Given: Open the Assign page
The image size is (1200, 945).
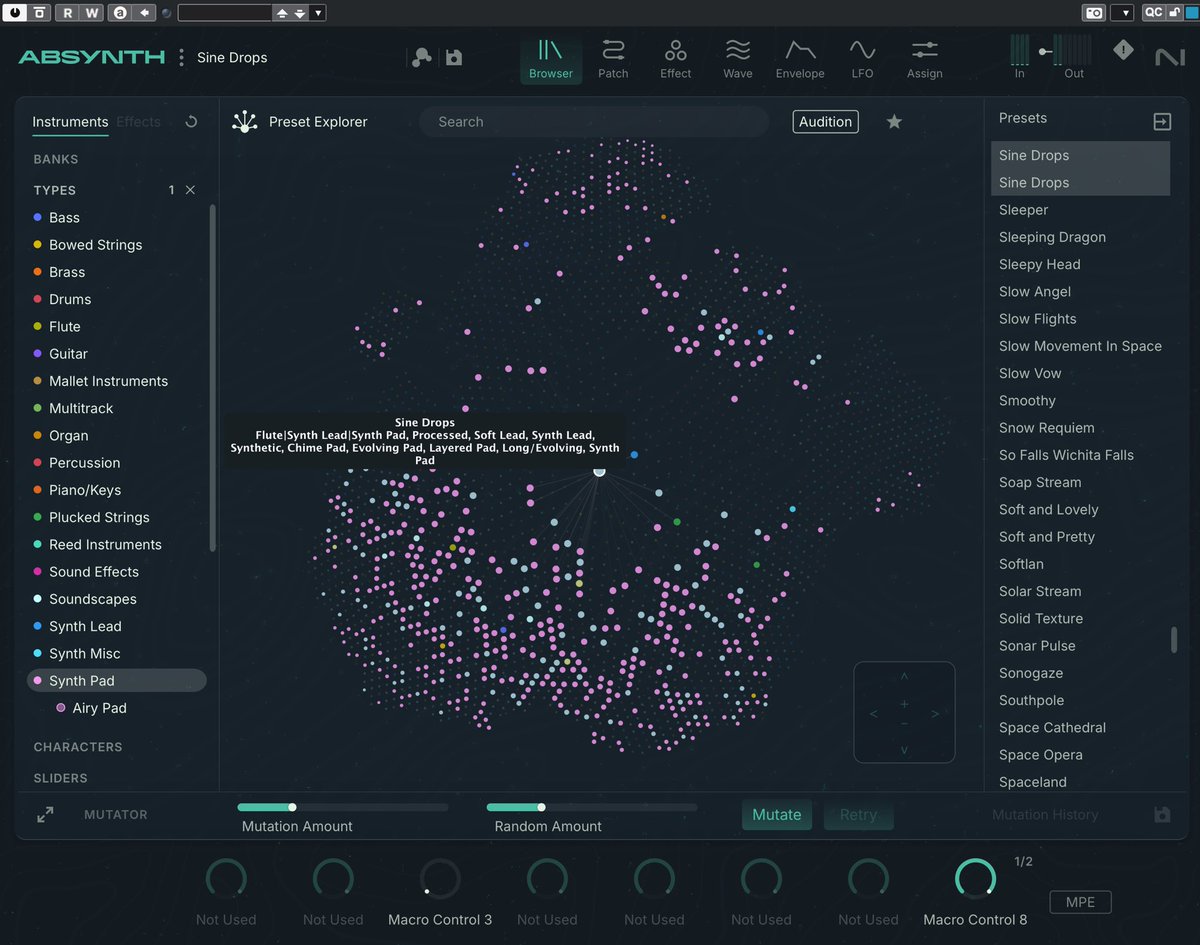Looking at the screenshot, I should pos(925,59).
